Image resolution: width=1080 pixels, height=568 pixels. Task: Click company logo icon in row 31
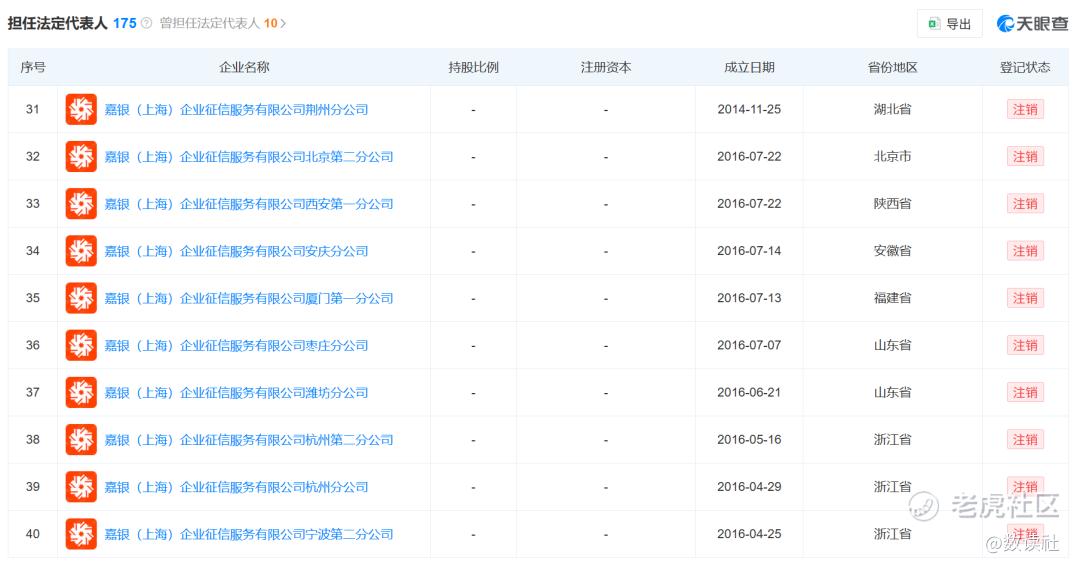[81, 109]
